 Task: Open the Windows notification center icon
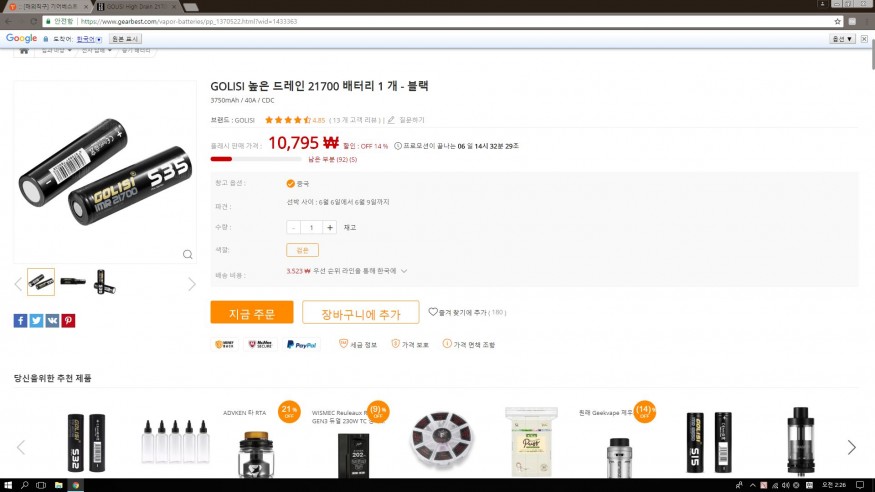click(x=860, y=485)
